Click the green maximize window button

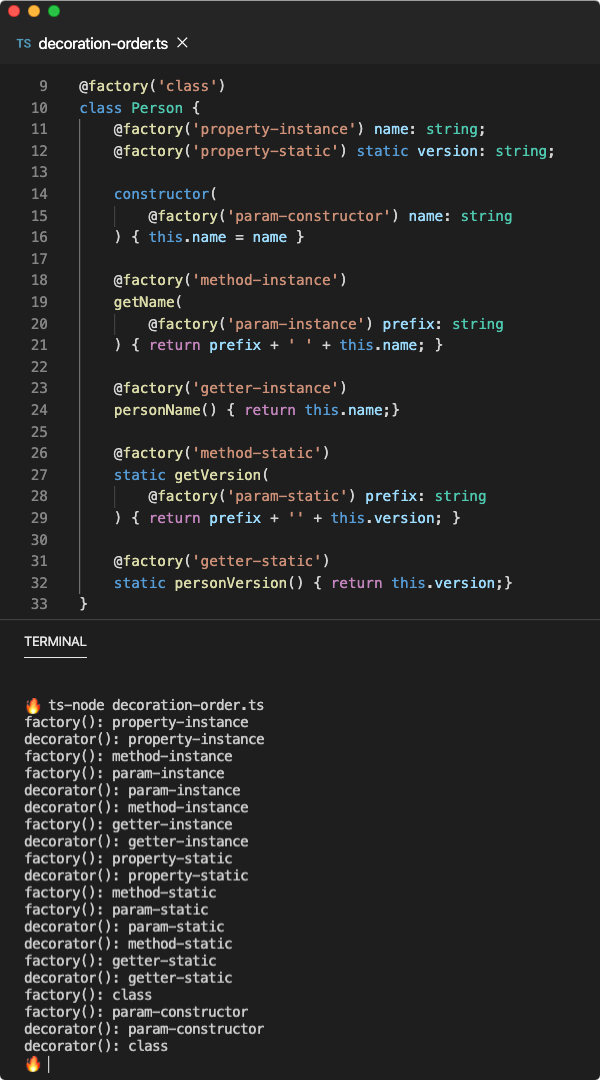[x=54, y=11]
